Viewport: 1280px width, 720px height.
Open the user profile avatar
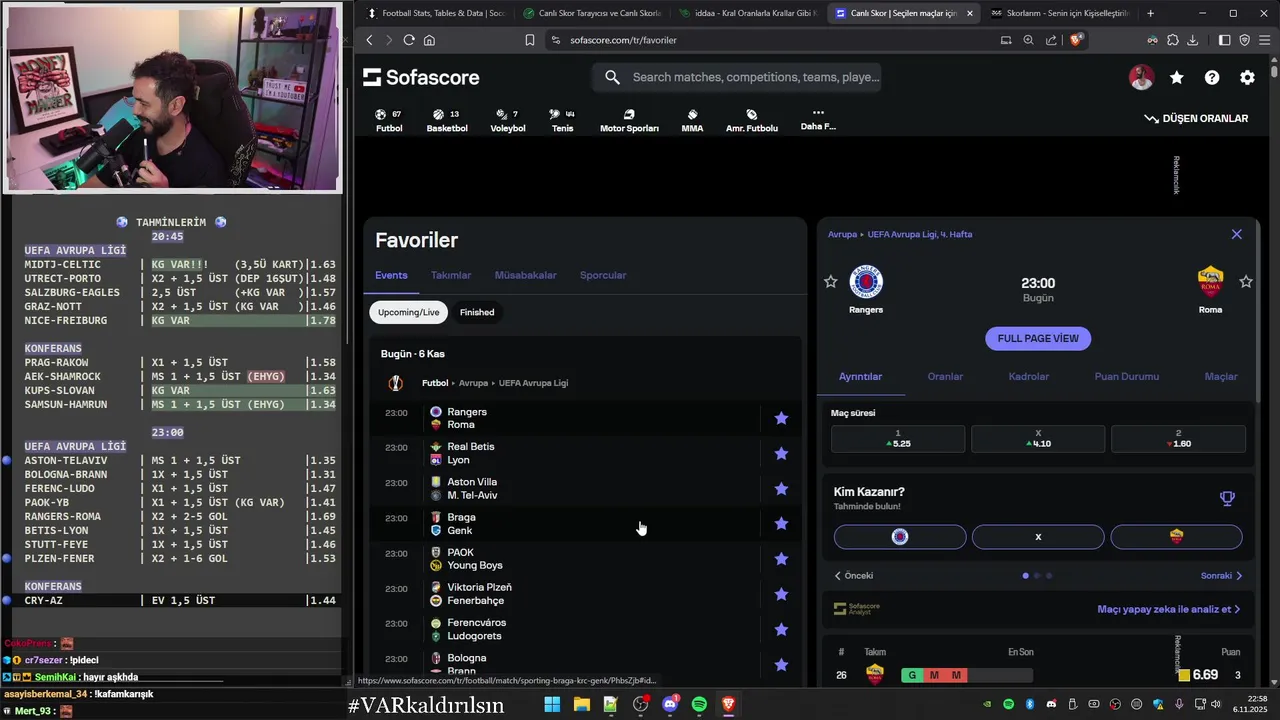(x=1141, y=77)
